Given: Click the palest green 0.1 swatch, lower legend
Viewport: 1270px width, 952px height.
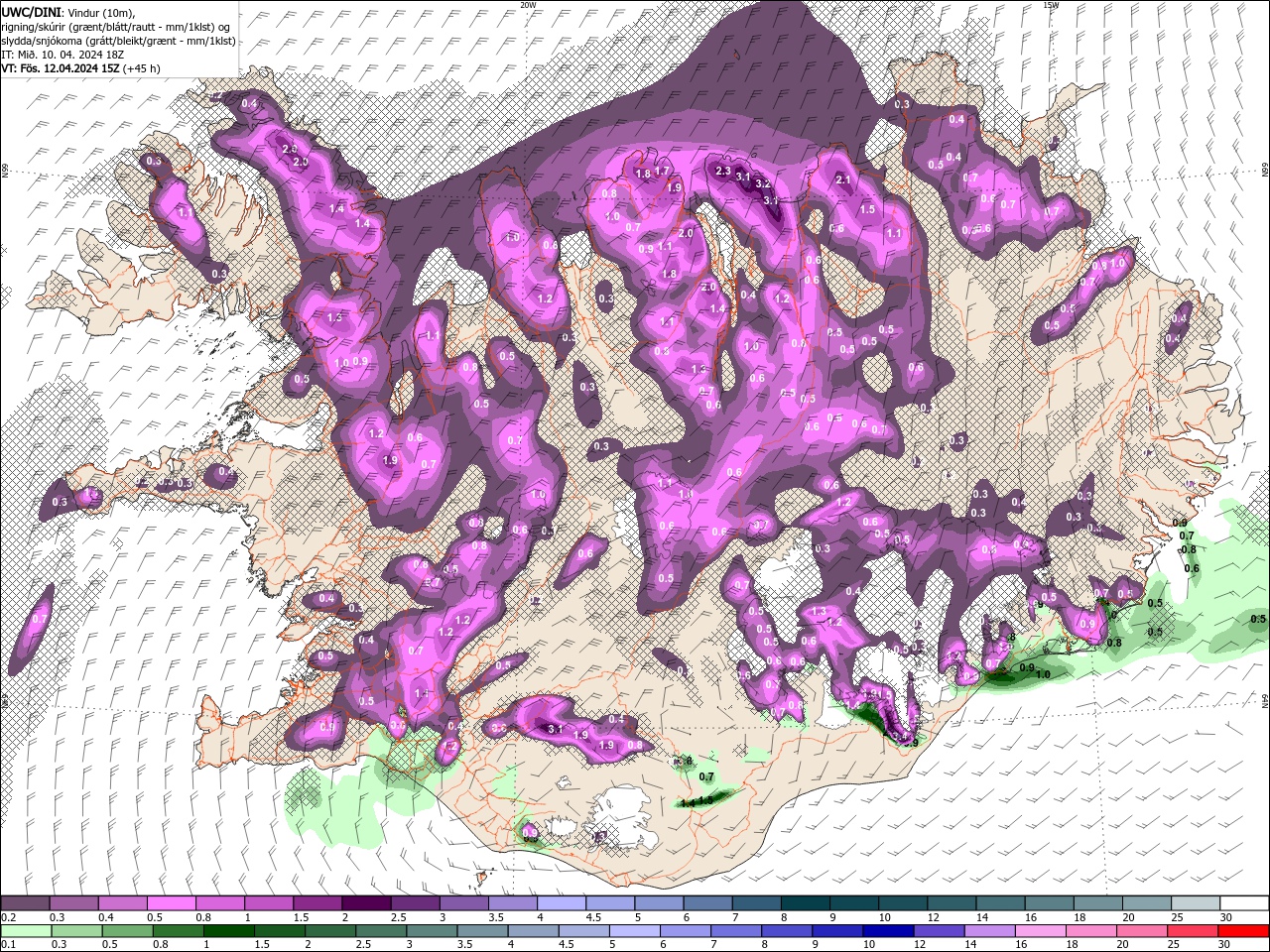Looking at the screenshot, I should 26,931.
